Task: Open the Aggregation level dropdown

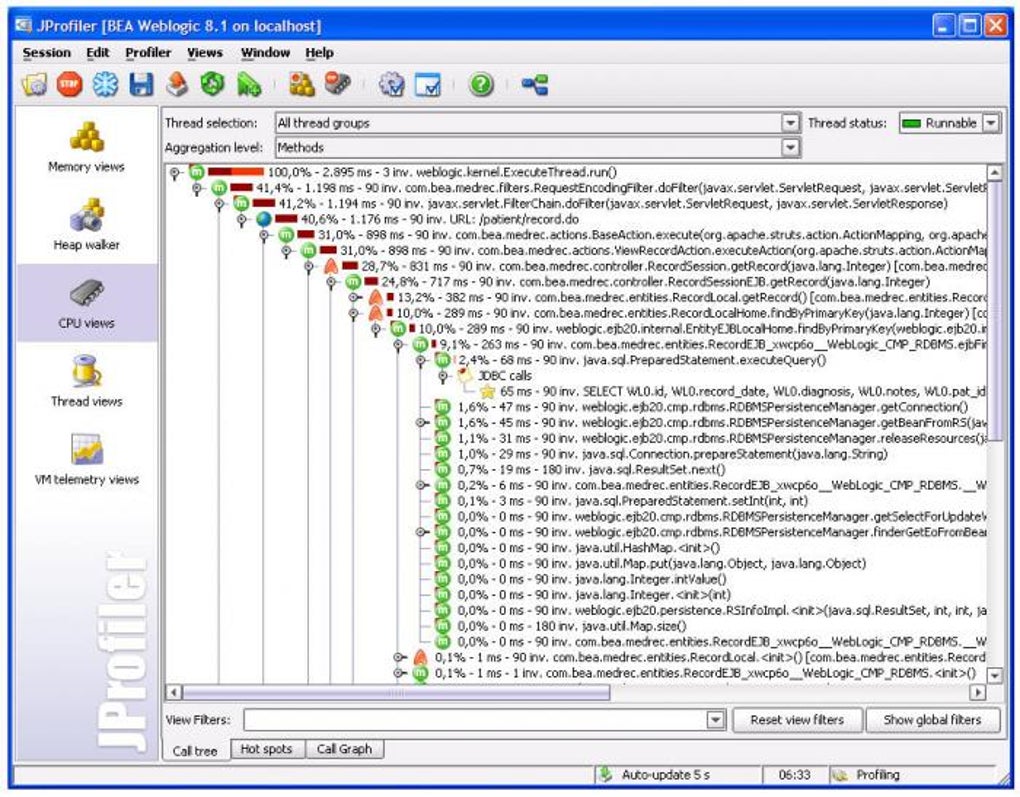Action: click(x=790, y=148)
